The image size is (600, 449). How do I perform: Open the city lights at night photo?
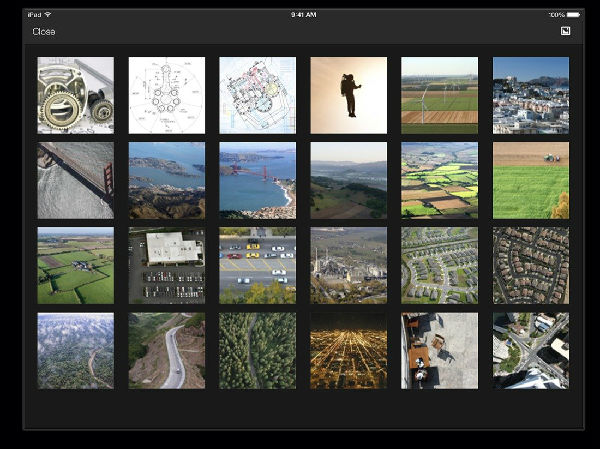pyautogui.click(x=349, y=350)
